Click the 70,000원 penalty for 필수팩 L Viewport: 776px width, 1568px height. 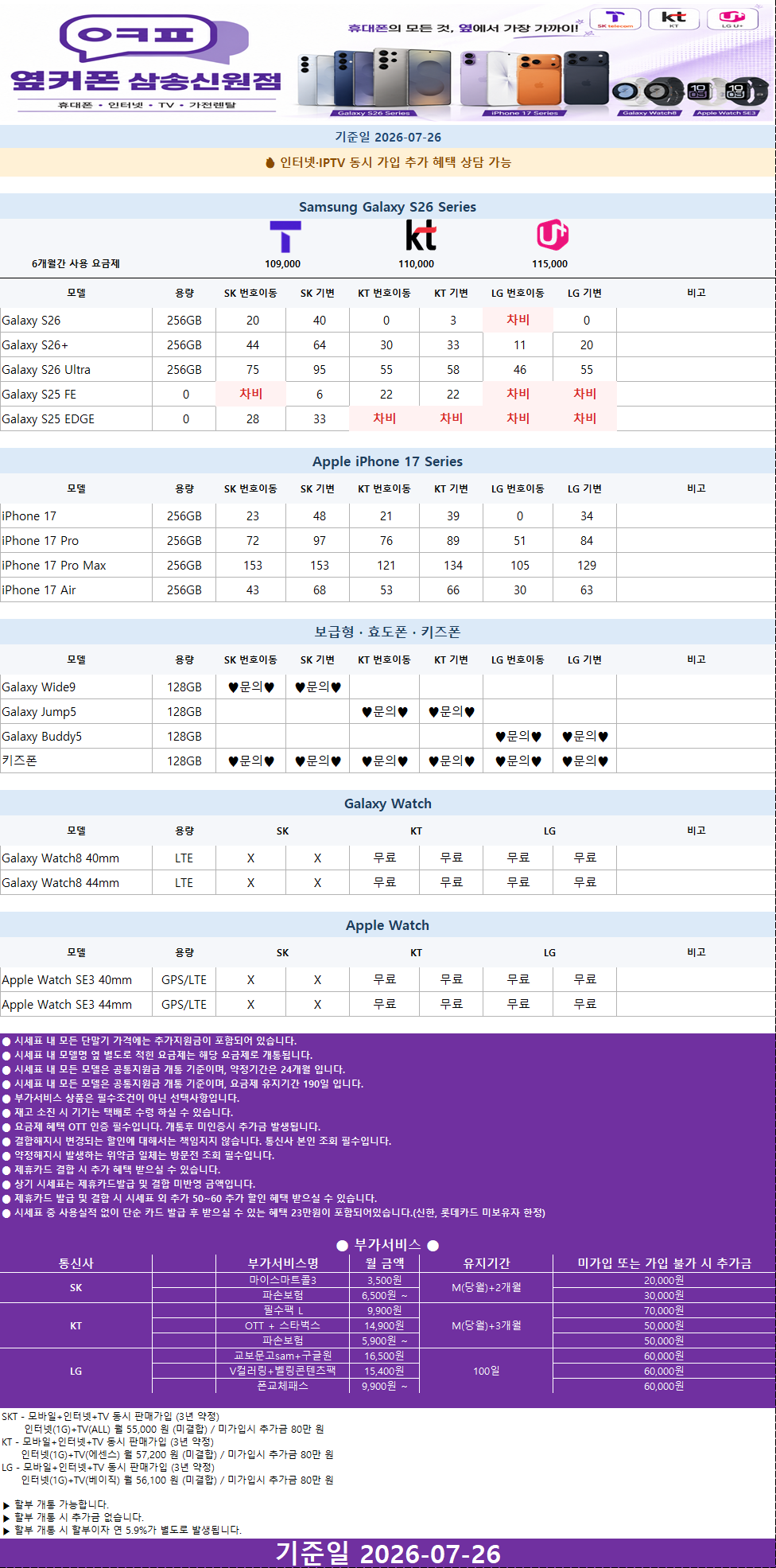(665, 1310)
